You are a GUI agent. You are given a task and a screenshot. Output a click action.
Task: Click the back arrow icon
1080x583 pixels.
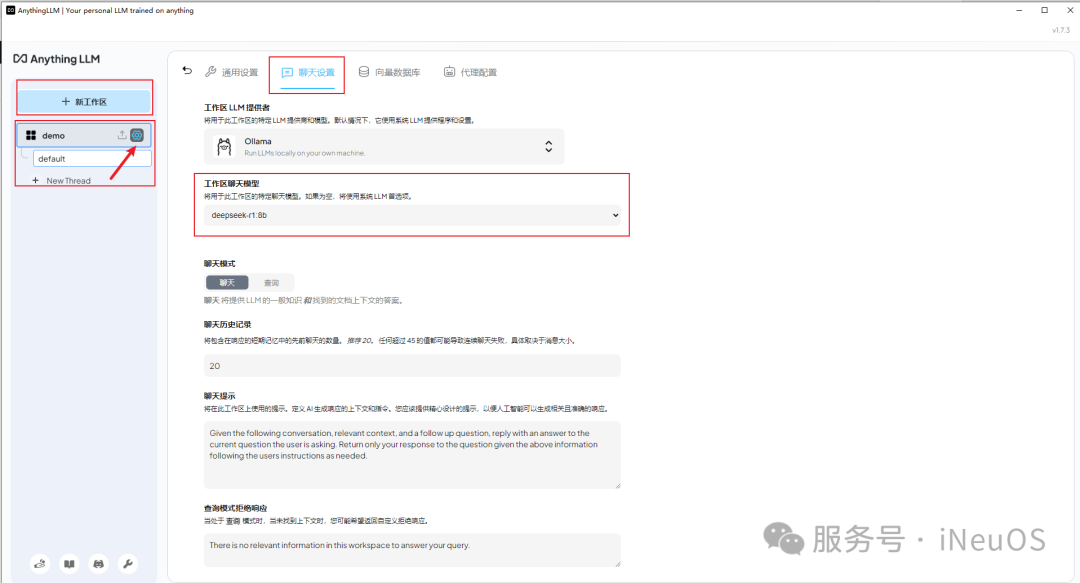pos(187,70)
